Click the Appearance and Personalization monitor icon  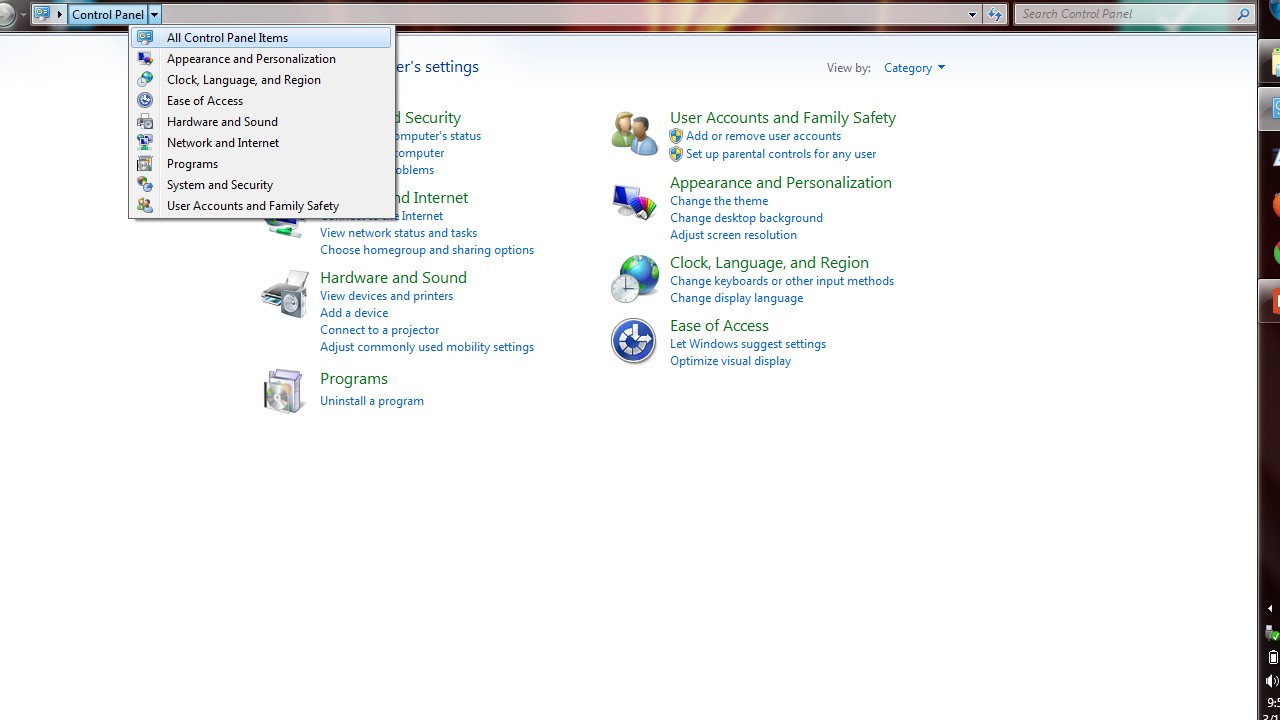634,201
